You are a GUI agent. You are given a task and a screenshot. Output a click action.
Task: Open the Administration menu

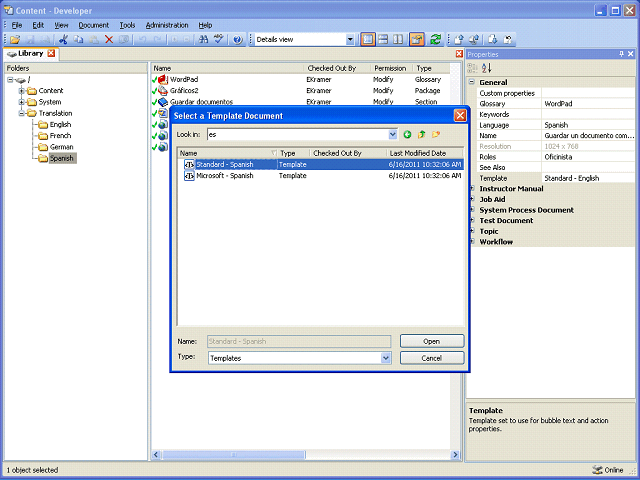(167, 25)
